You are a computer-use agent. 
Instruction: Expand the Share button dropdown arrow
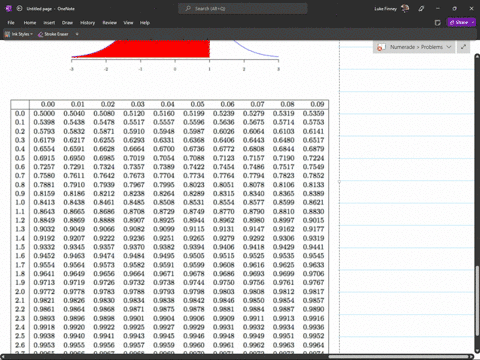(473, 22)
